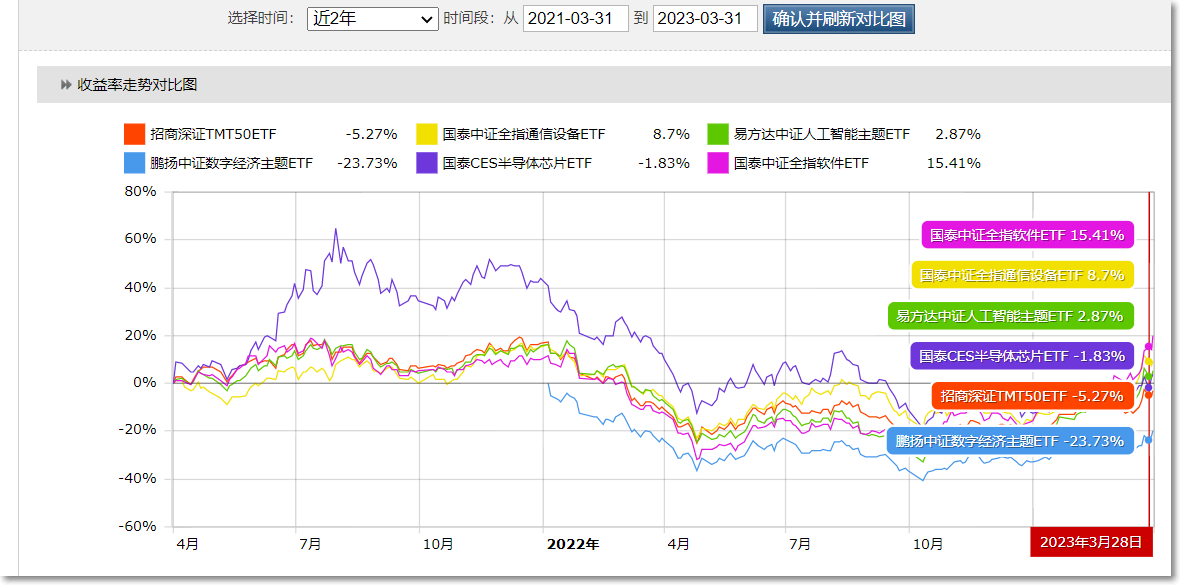Click the red 2023年3月28日 date marker
Image resolution: width=1180 pixels, height=585 pixels.
(1090, 541)
